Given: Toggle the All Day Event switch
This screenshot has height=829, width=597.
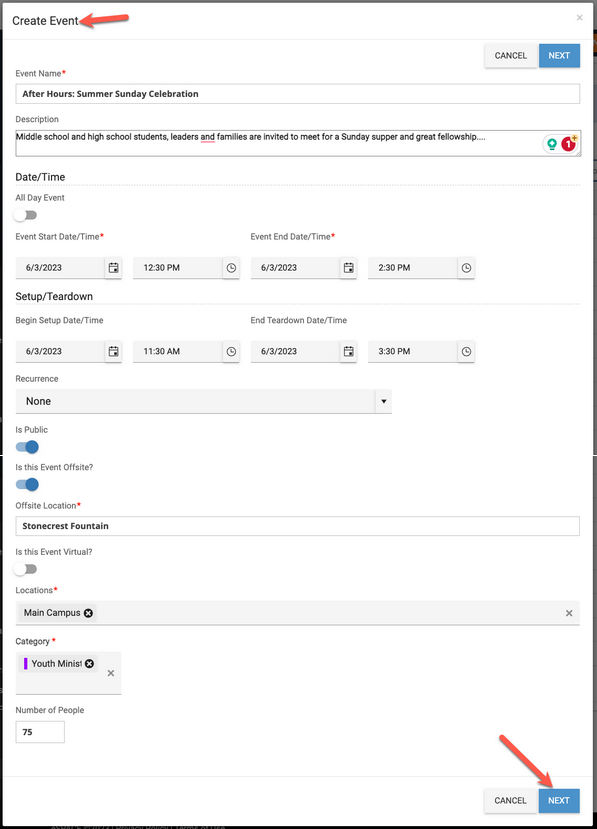Looking at the screenshot, I should 25,215.
